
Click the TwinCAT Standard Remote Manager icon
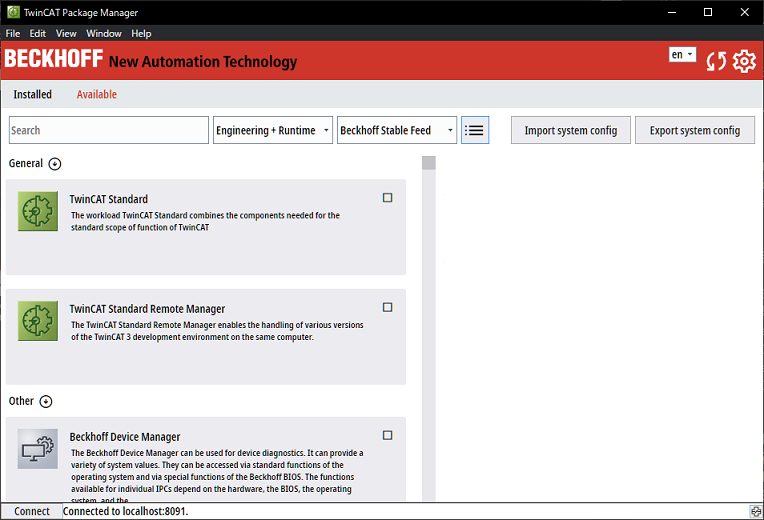click(x=38, y=321)
